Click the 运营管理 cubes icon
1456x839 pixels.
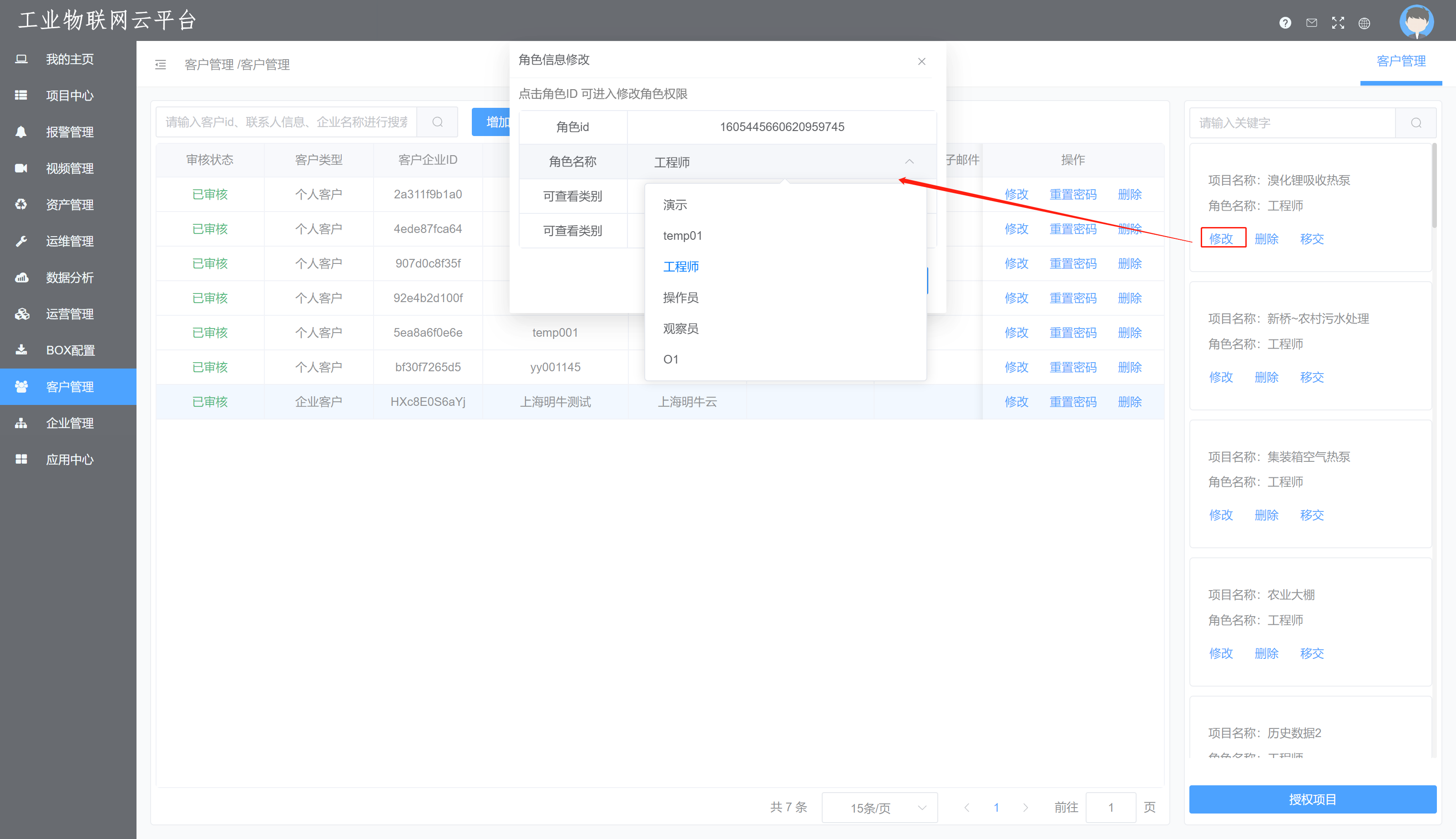(21, 313)
